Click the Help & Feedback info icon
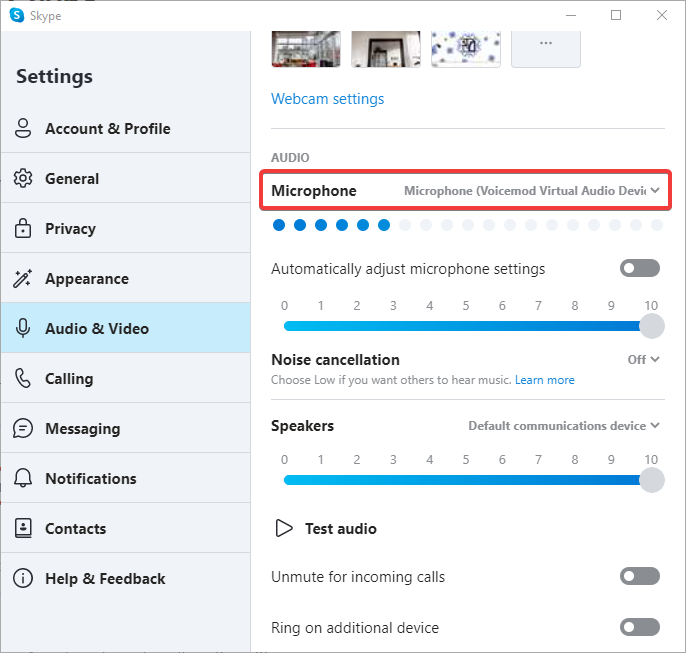Screen dimensions: 686x653 pos(23,578)
